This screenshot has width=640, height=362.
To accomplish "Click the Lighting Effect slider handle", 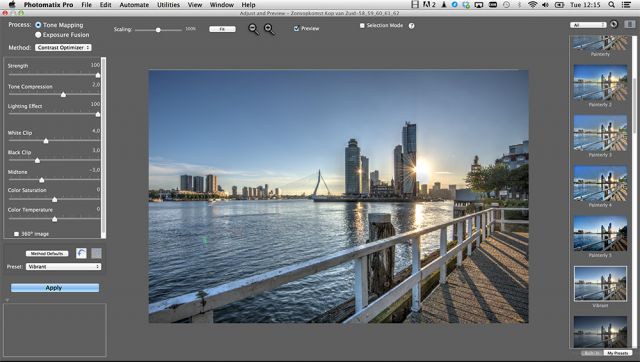I will coord(98,114).
